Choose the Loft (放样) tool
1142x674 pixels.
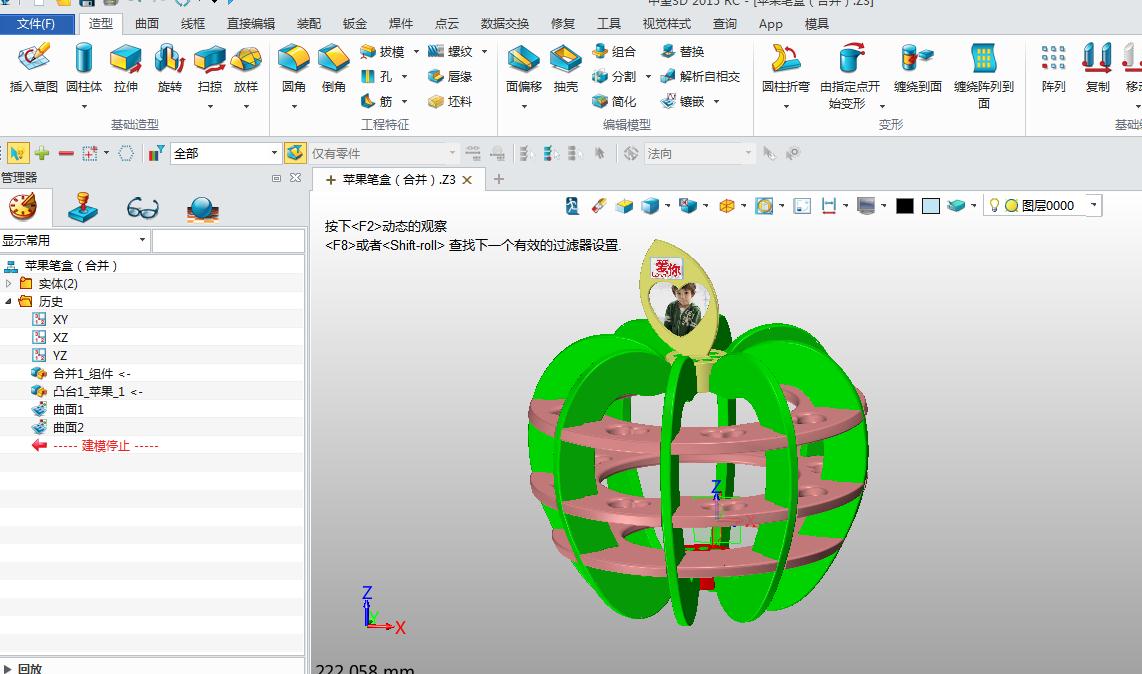[246, 68]
